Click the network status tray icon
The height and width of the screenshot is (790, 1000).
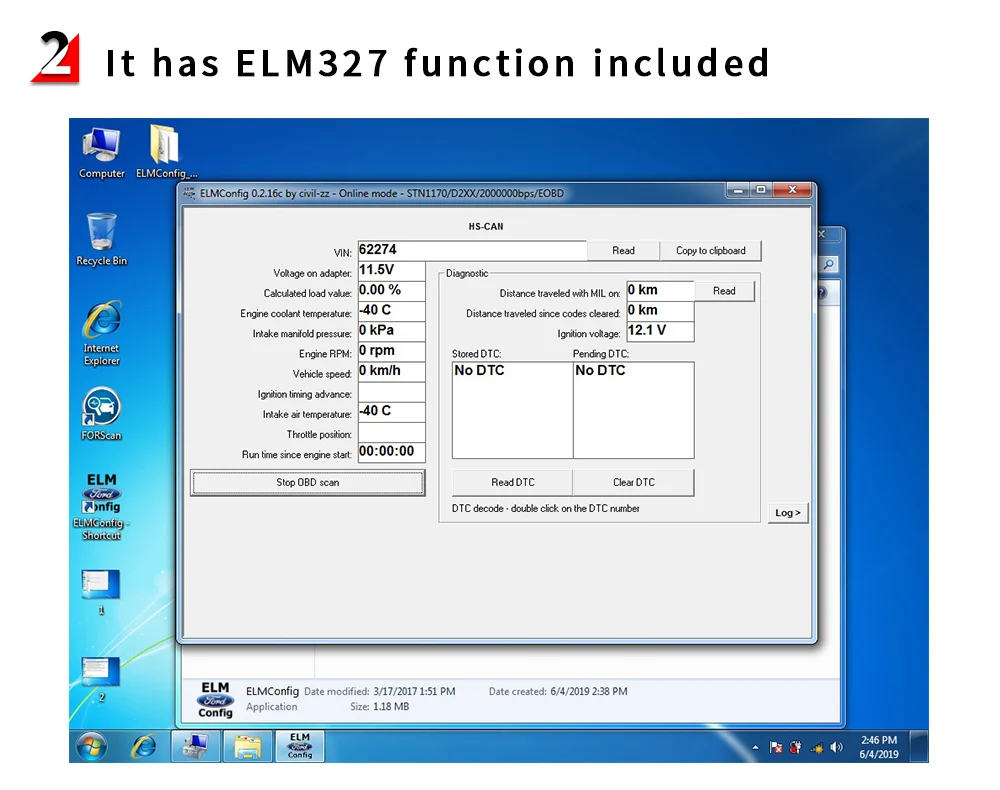pos(816,747)
